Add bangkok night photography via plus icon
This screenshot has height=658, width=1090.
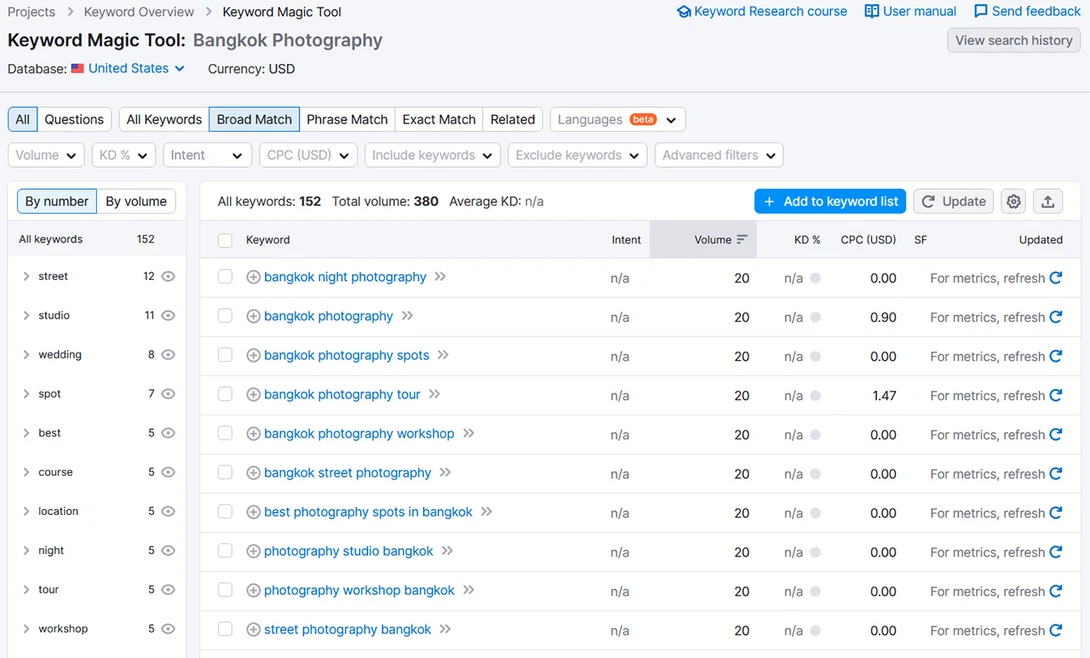pyautogui.click(x=254, y=277)
